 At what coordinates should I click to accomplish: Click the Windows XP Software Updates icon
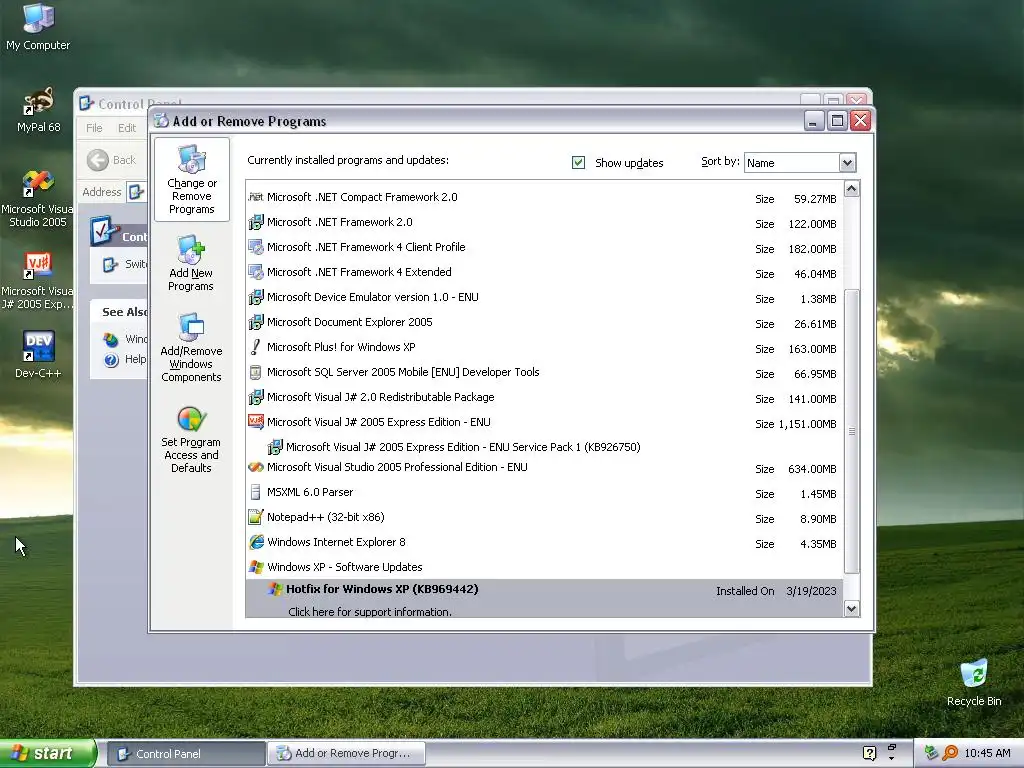(x=256, y=567)
